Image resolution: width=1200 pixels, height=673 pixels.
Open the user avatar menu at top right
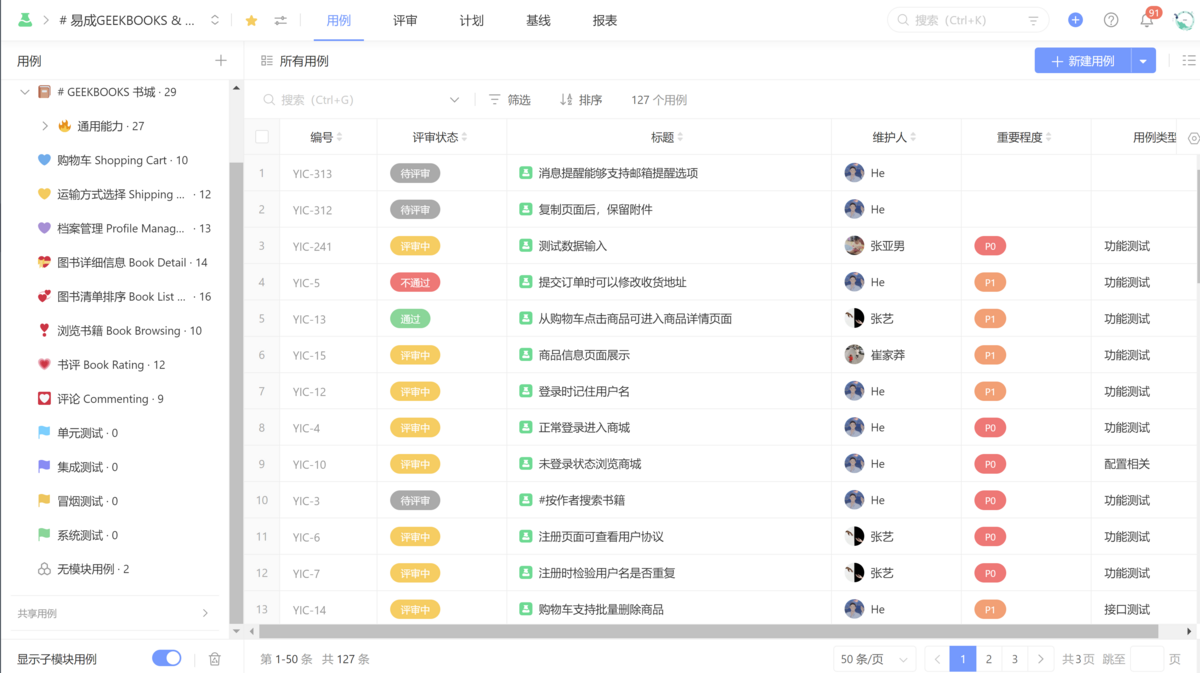(x=1184, y=19)
